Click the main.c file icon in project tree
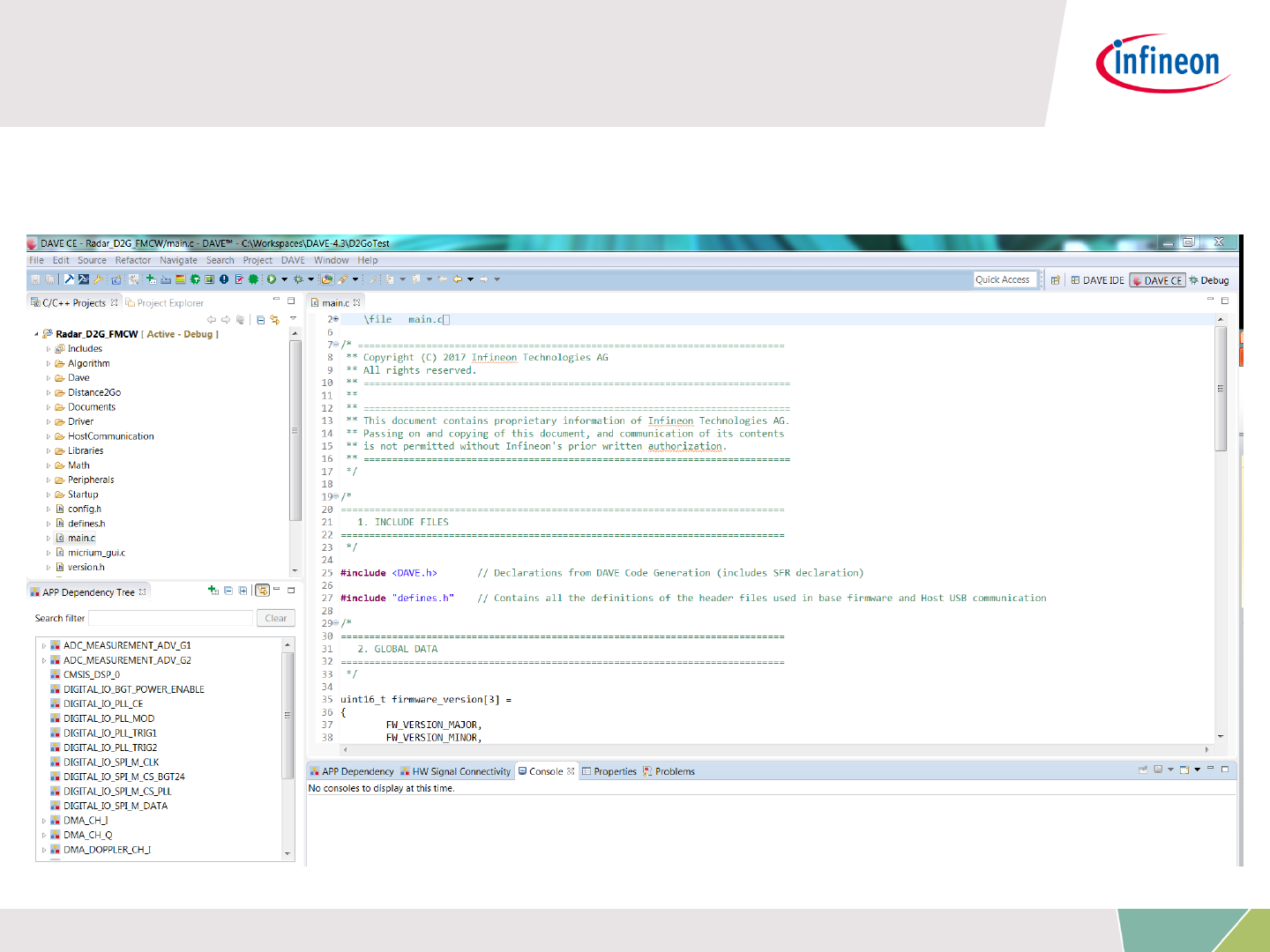This screenshot has height=952, width=1270. (x=60, y=538)
